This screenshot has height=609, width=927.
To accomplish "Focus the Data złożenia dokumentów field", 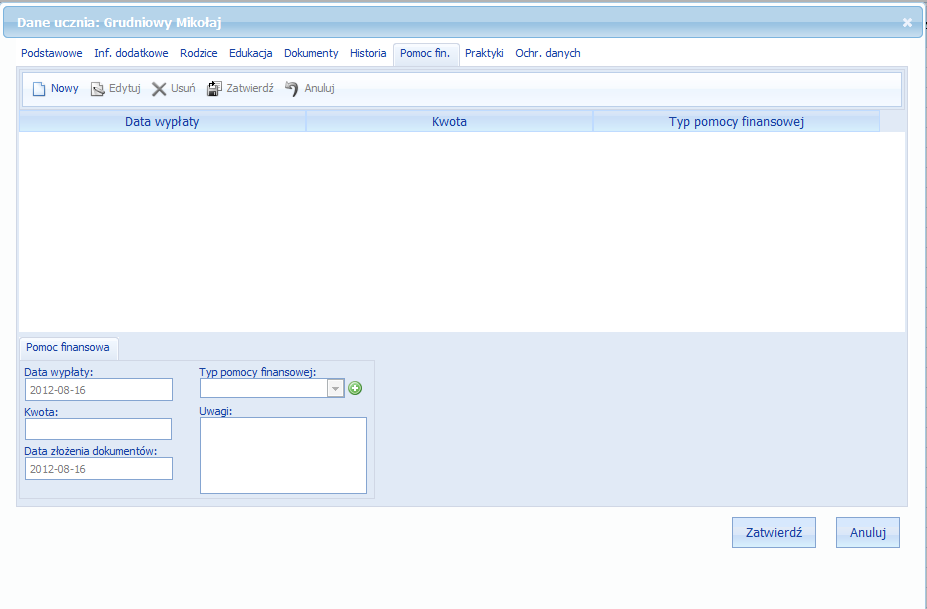I will (x=99, y=468).
